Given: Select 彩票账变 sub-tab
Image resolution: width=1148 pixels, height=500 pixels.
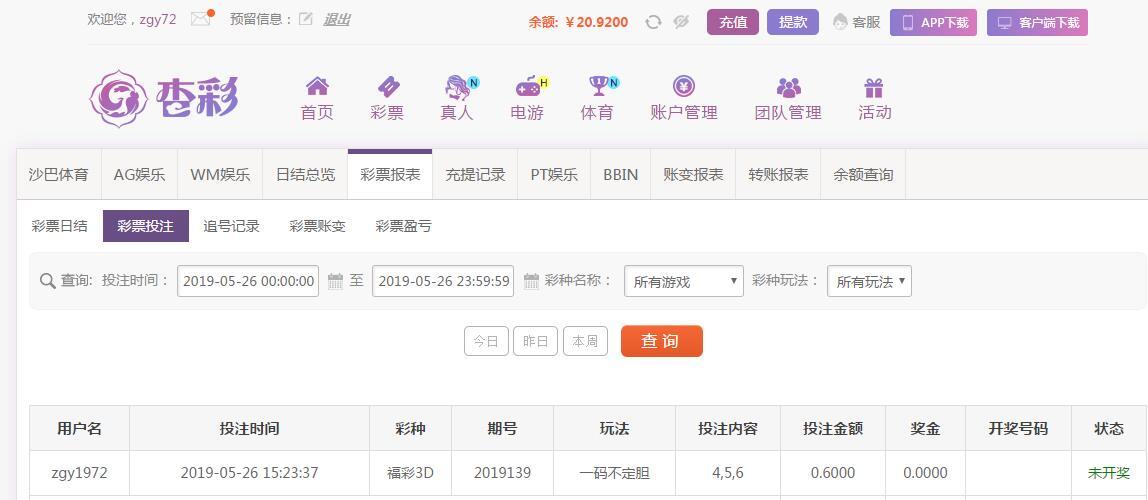Looking at the screenshot, I should 317,226.
